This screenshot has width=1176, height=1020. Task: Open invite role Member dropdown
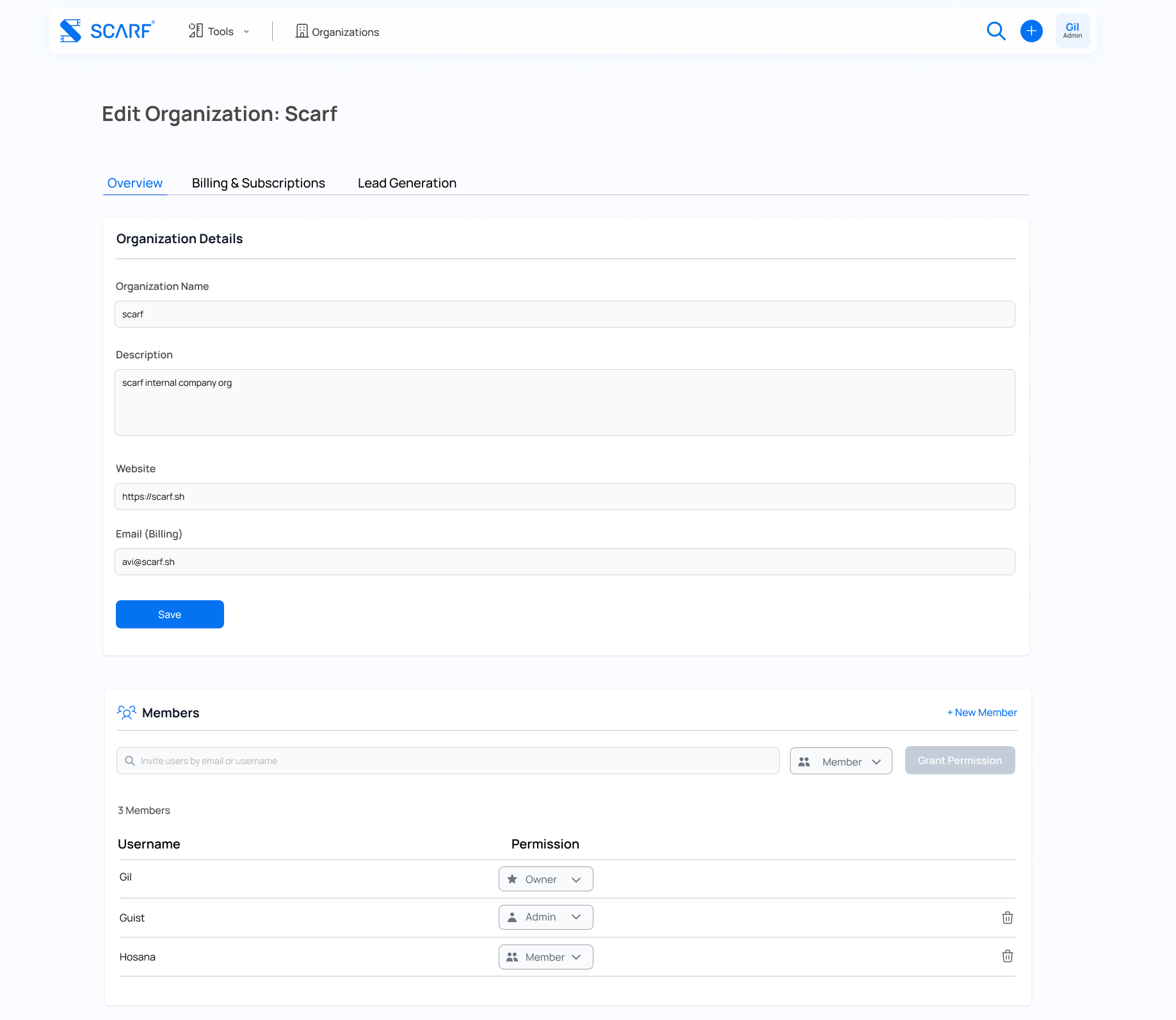(841, 761)
